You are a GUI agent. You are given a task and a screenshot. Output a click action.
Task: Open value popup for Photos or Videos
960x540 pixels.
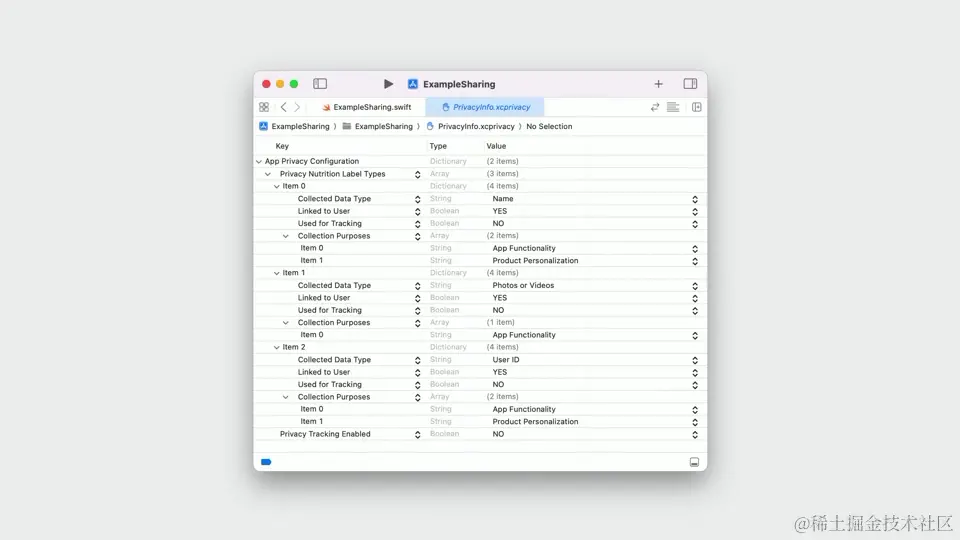pyautogui.click(x=695, y=286)
